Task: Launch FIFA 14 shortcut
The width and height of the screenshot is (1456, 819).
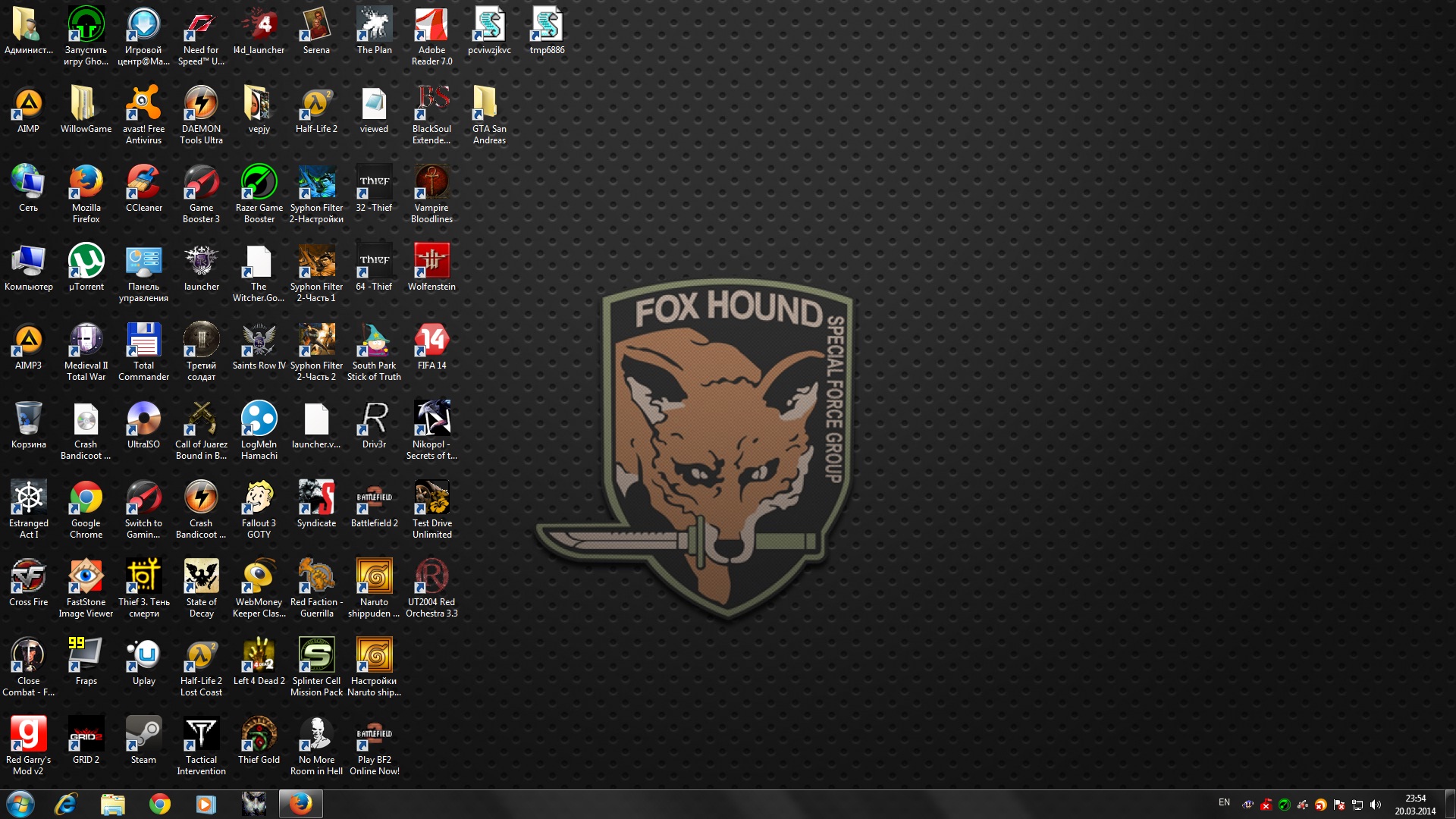Action: pos(431,346)
